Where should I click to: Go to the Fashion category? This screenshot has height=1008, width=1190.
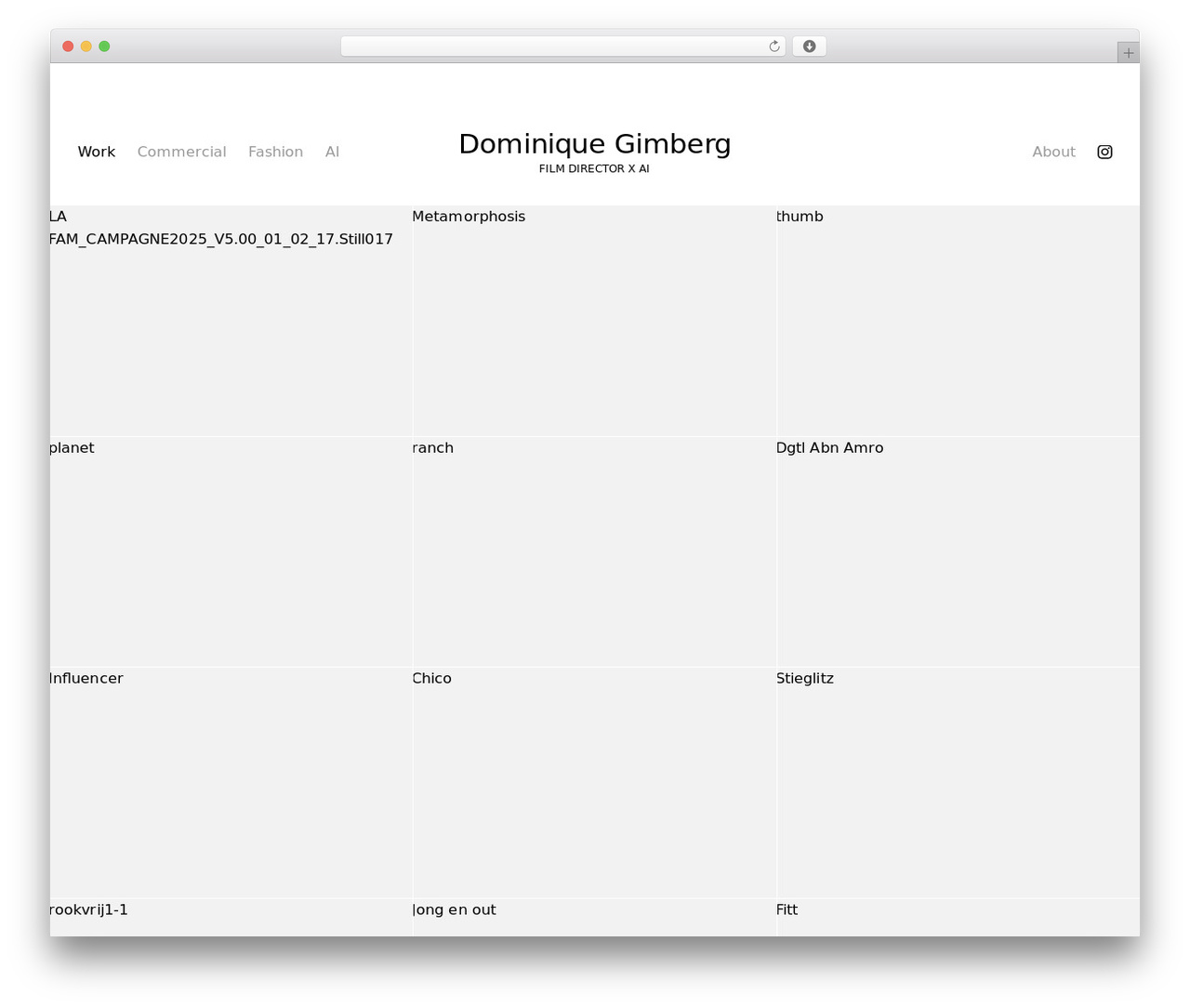[x=275, y=152]
